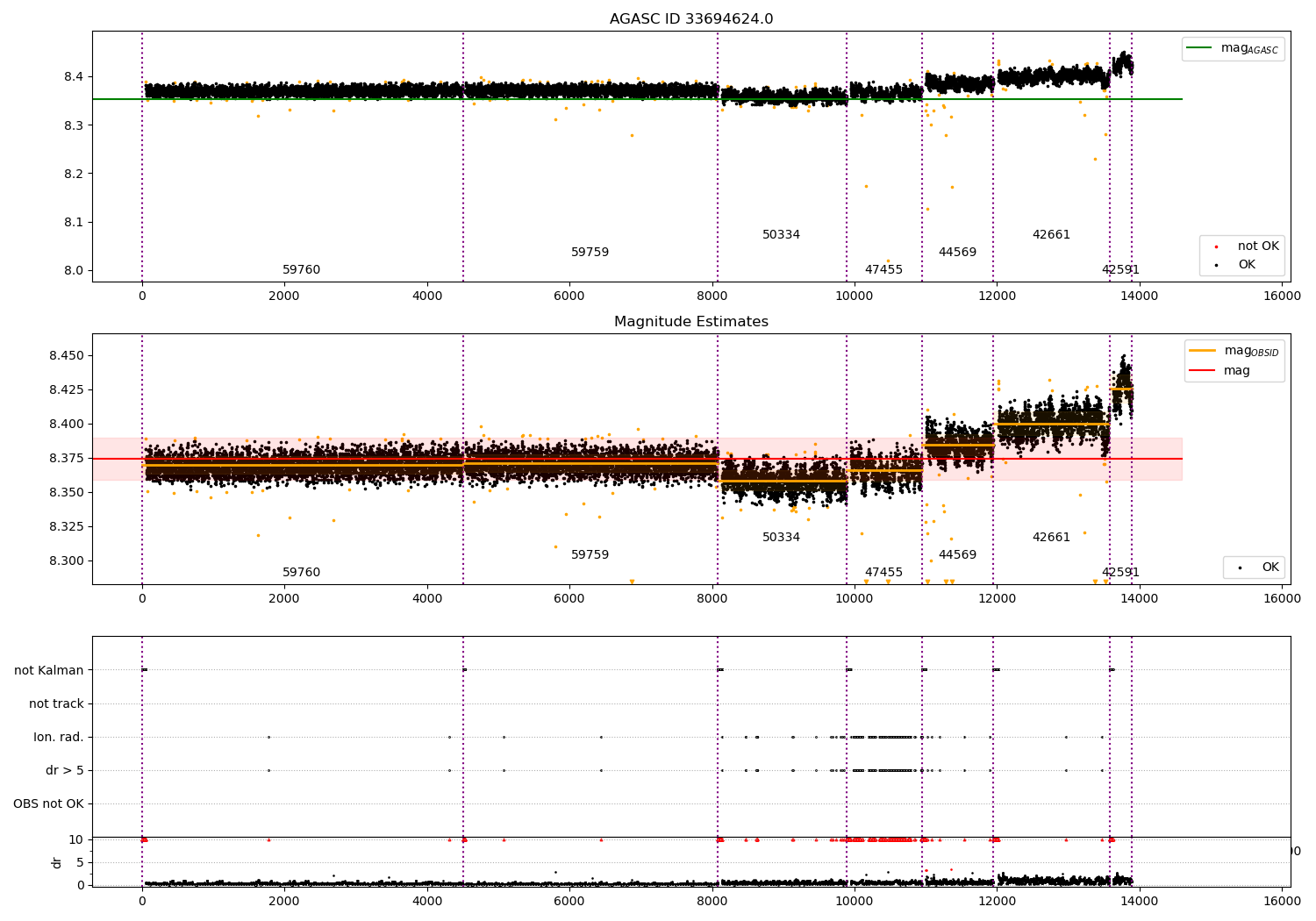Select the mag OBSID legend label
This screenshot has height=921, width=1316.
[x=1252, y=351]
